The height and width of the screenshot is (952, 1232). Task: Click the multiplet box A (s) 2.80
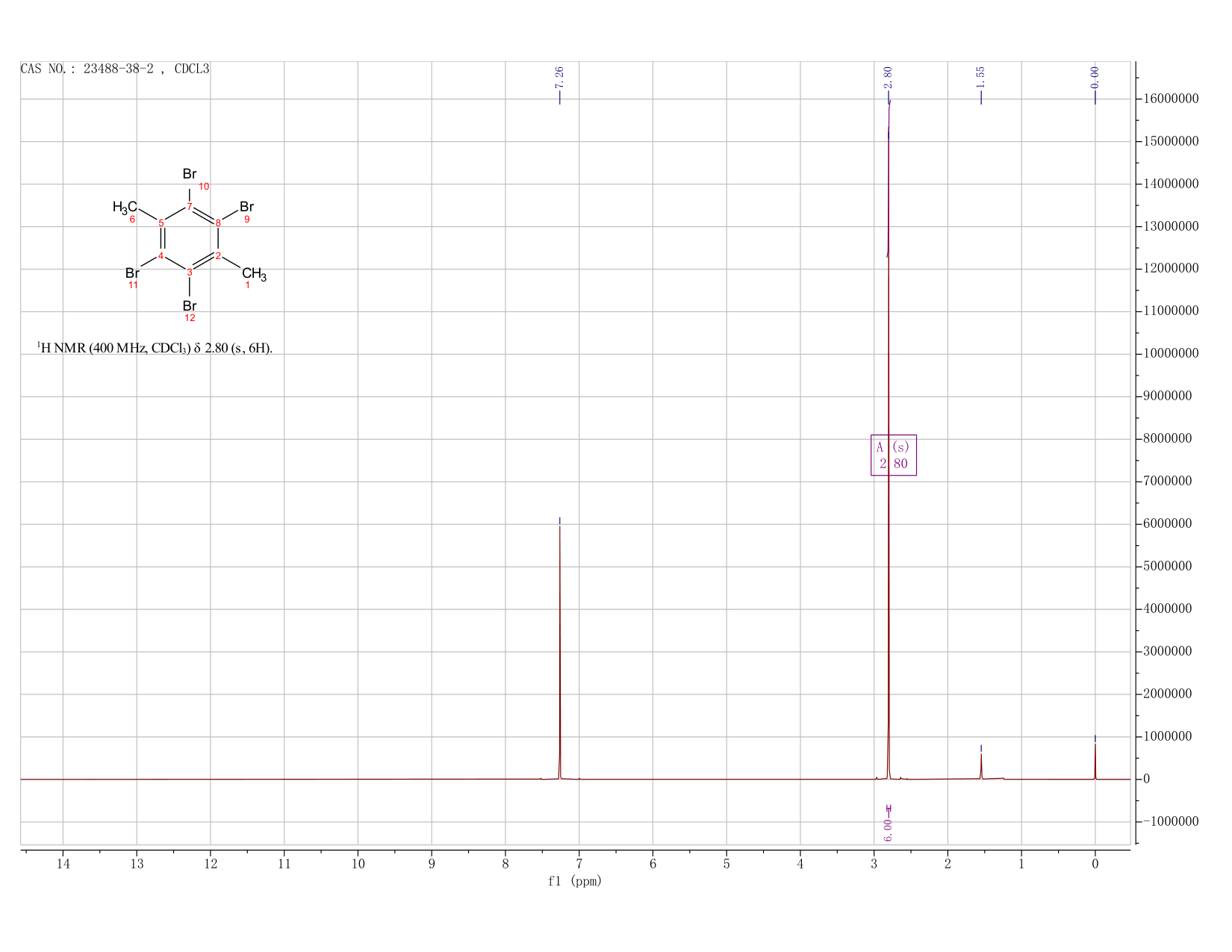893,455
